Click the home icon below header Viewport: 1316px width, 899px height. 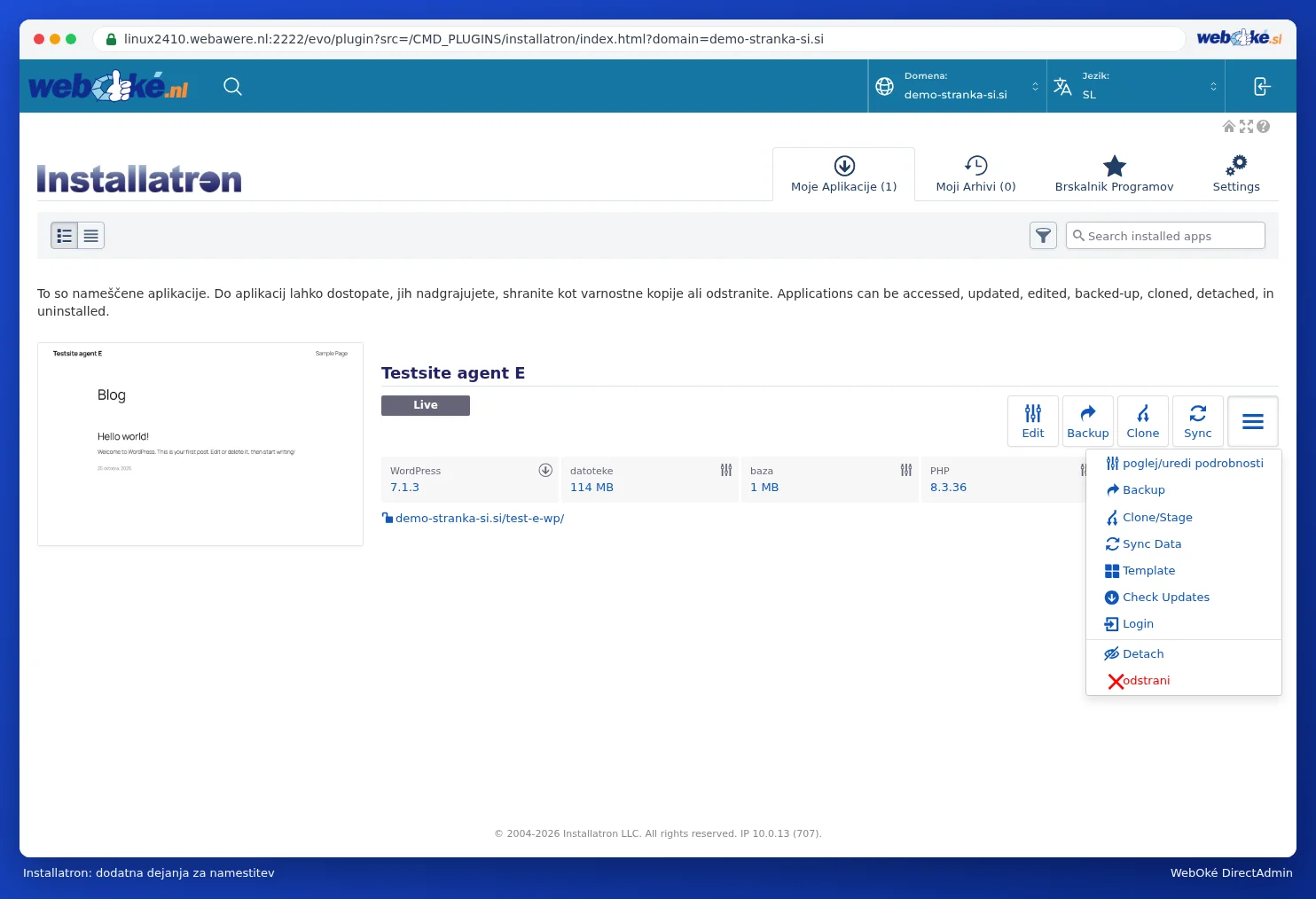click(x=1229, y=127)
